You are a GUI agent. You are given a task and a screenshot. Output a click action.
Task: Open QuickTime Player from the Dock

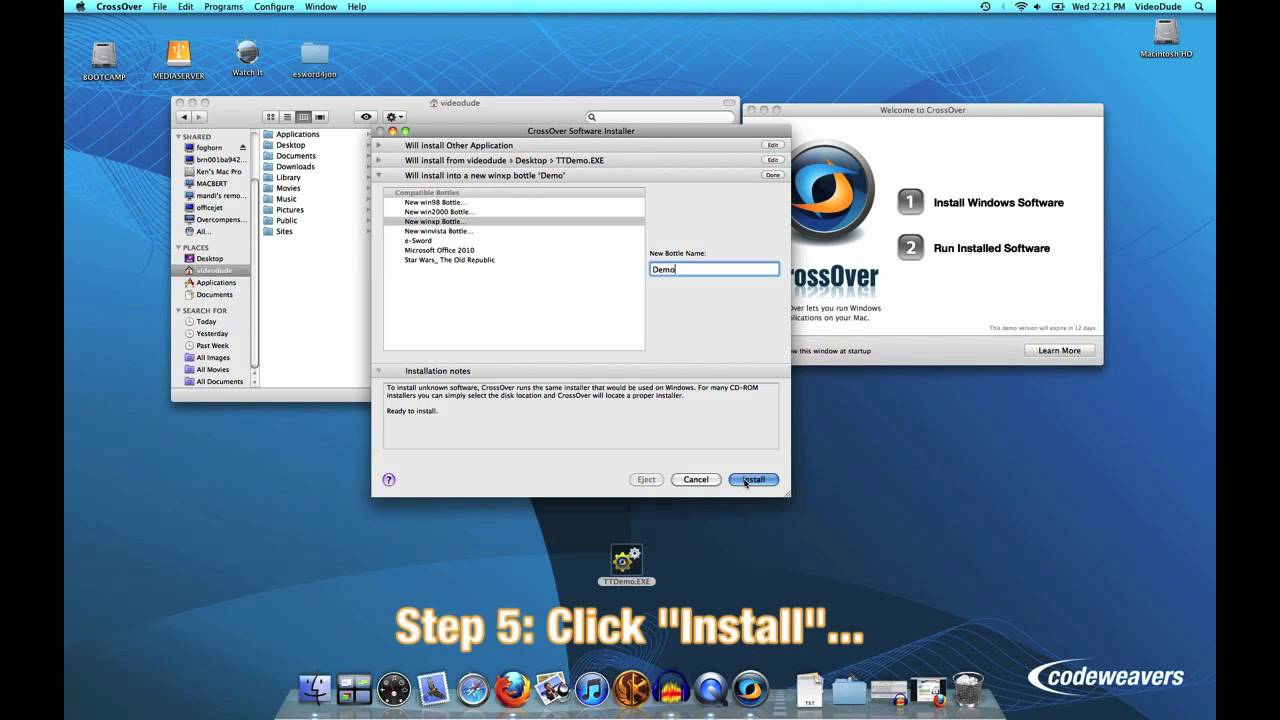(711, 688)
